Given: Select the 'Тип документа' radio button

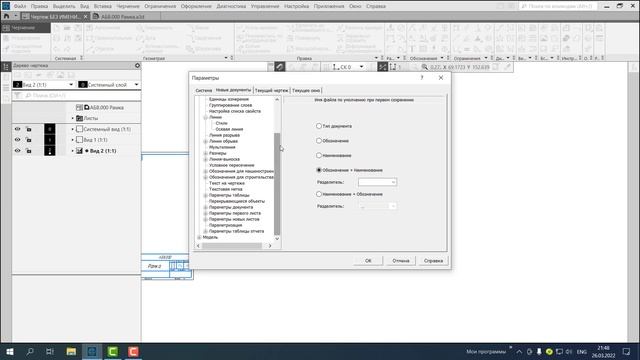Looking at the screenshot, I should pyautogui.click(x=319, y=126).
